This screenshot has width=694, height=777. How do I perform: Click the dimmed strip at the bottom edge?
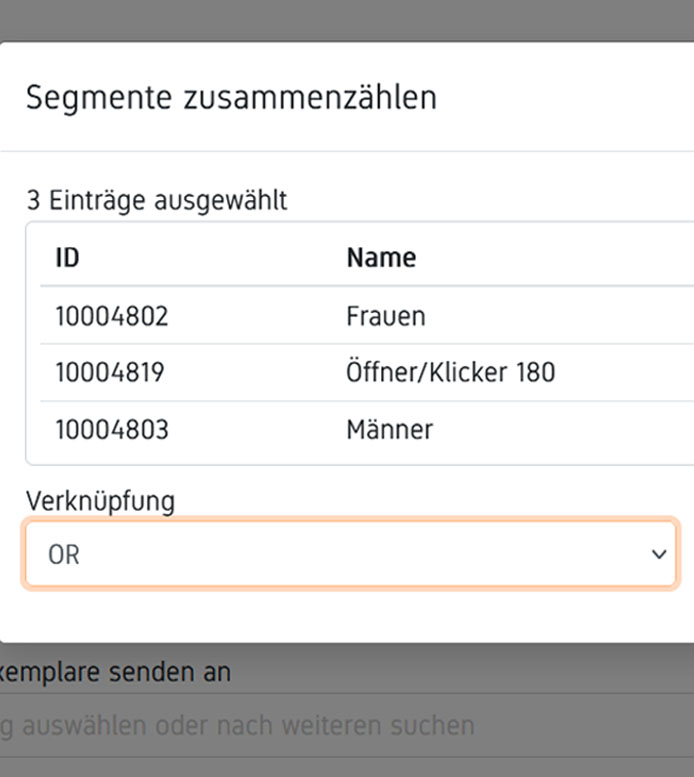[347, 766]
